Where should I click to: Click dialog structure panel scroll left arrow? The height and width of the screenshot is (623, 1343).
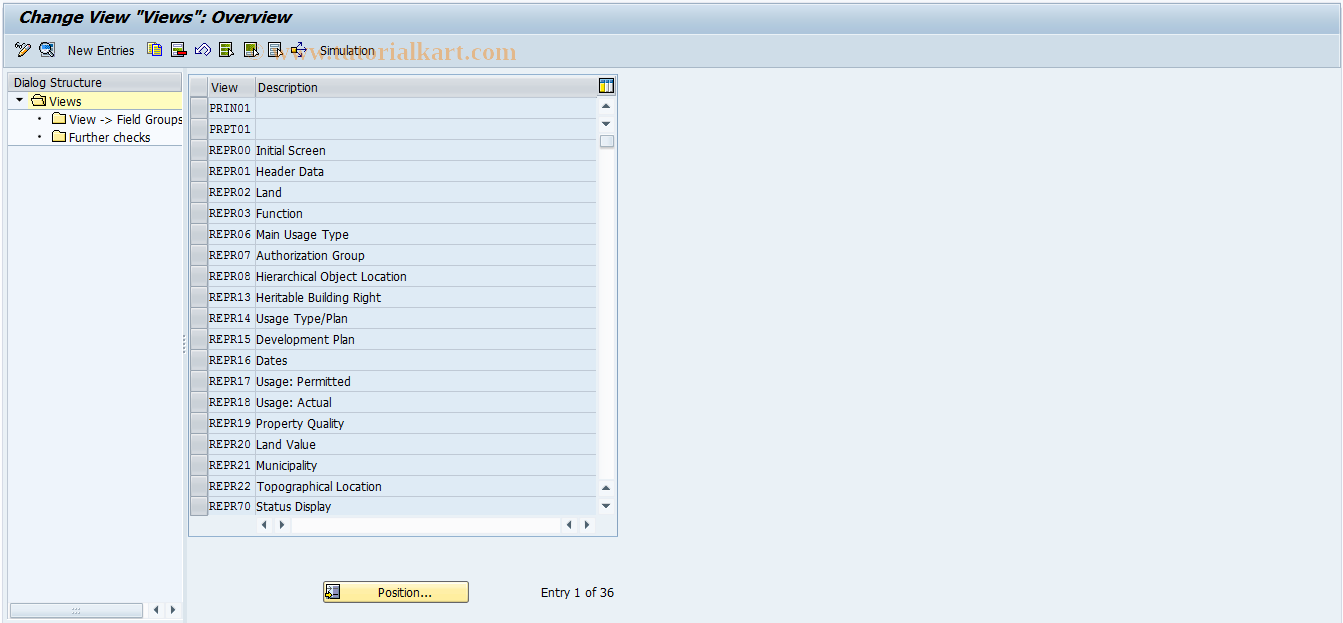pyautogui.click(x=156, y=609)
